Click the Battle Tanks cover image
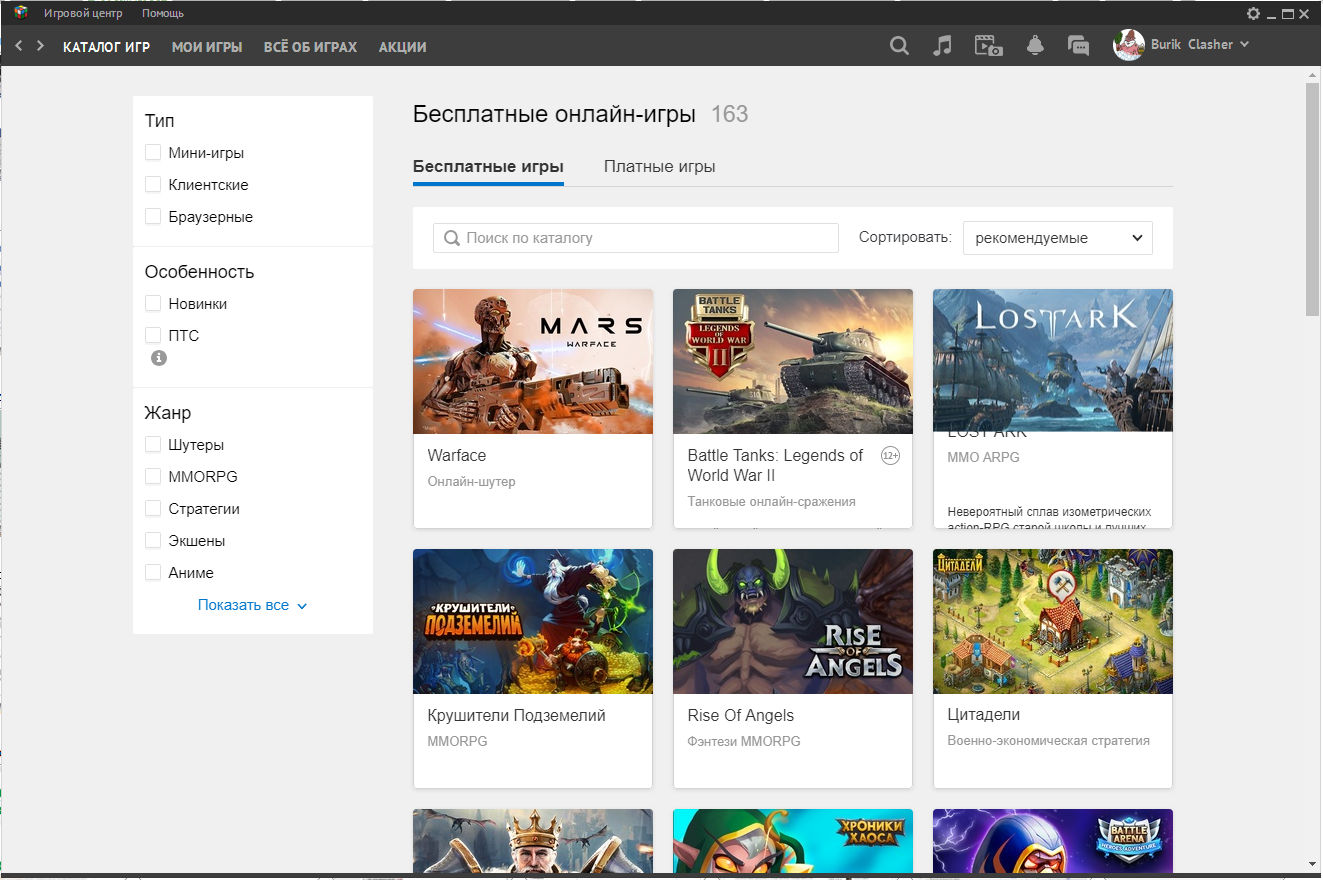 coord(793,361)
